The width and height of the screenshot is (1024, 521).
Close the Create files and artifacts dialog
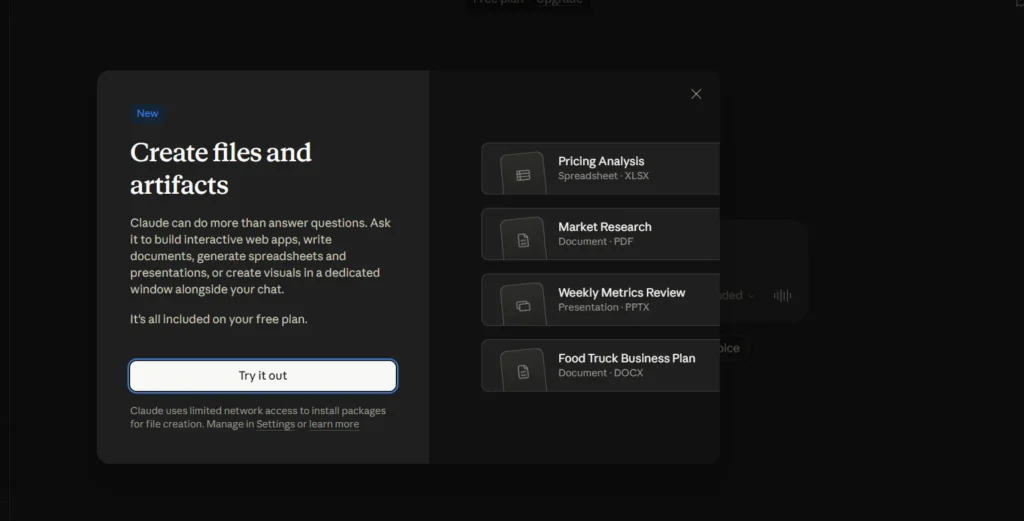point(696,94)
